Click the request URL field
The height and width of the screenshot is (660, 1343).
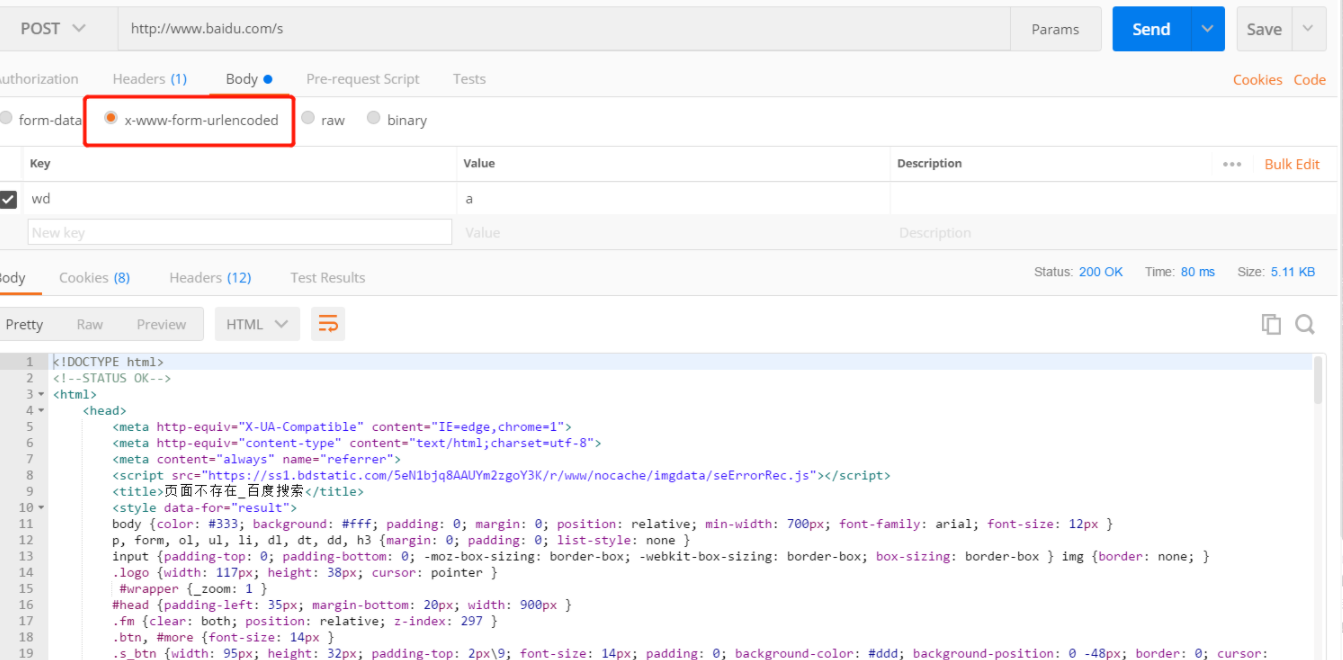coord(564,29)
